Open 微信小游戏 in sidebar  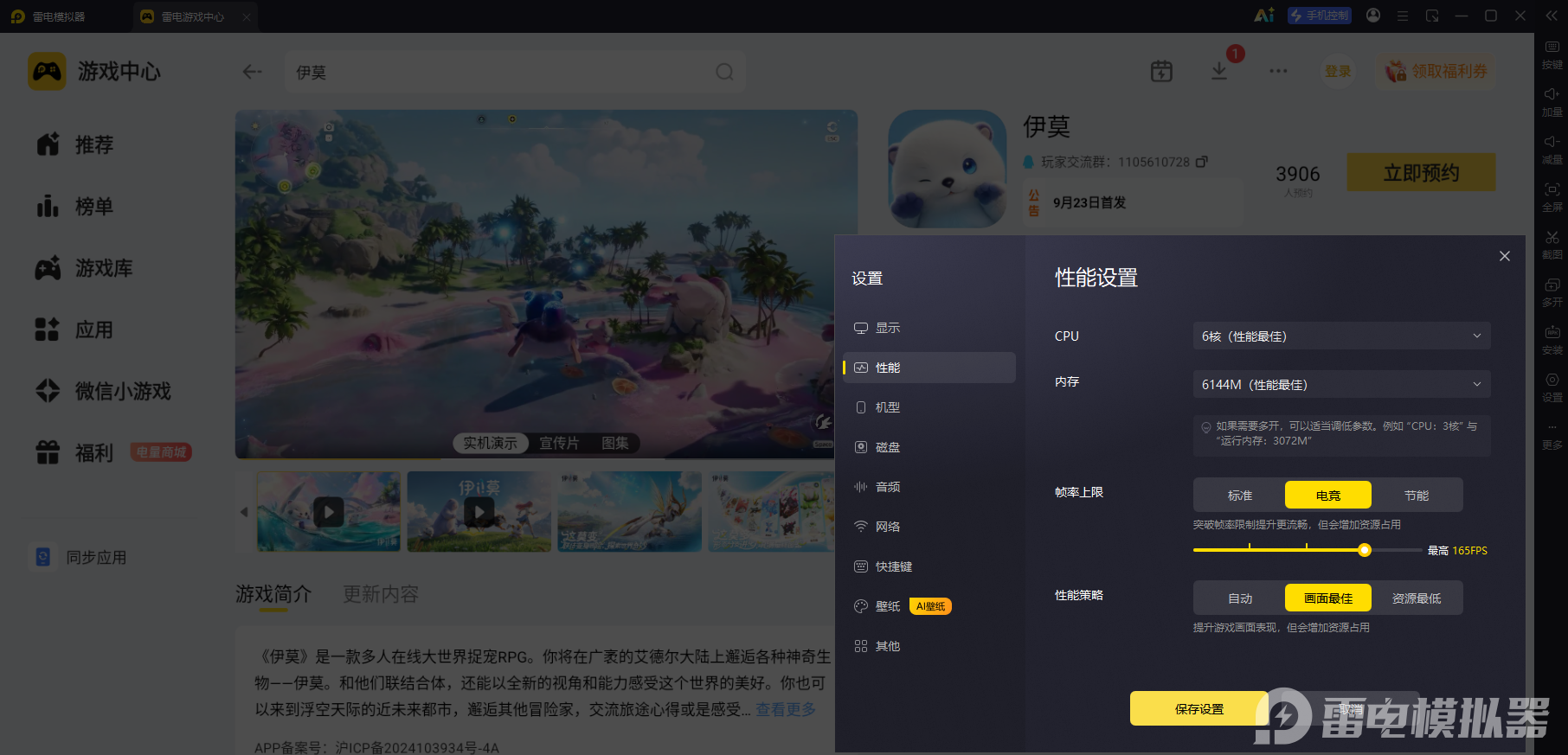103,391
